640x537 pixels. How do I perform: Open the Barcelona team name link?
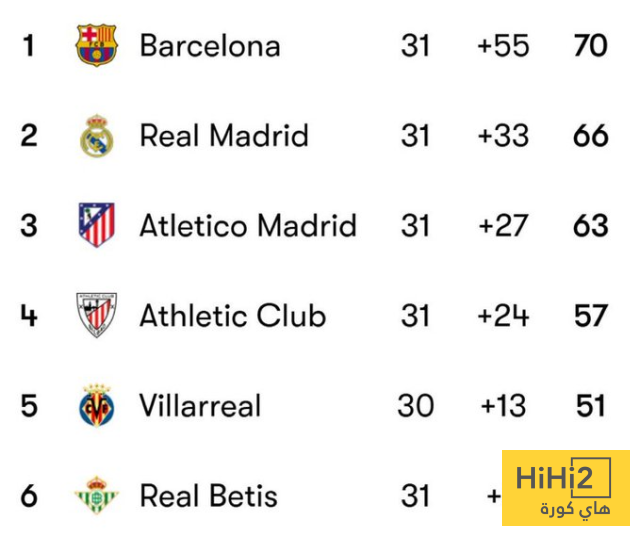pyautogui.click(x=209, y=46)
